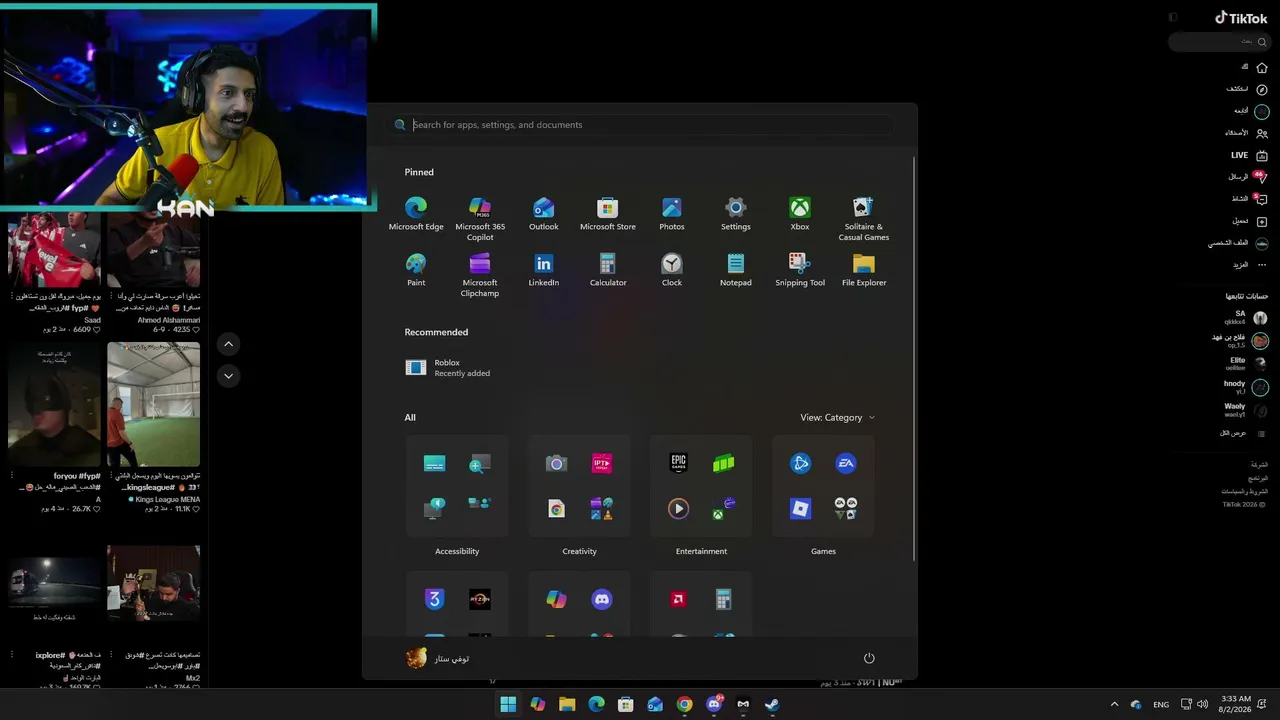Open the Saad video thumbnail
1280x720 pixels.
(x=55, y=250)
